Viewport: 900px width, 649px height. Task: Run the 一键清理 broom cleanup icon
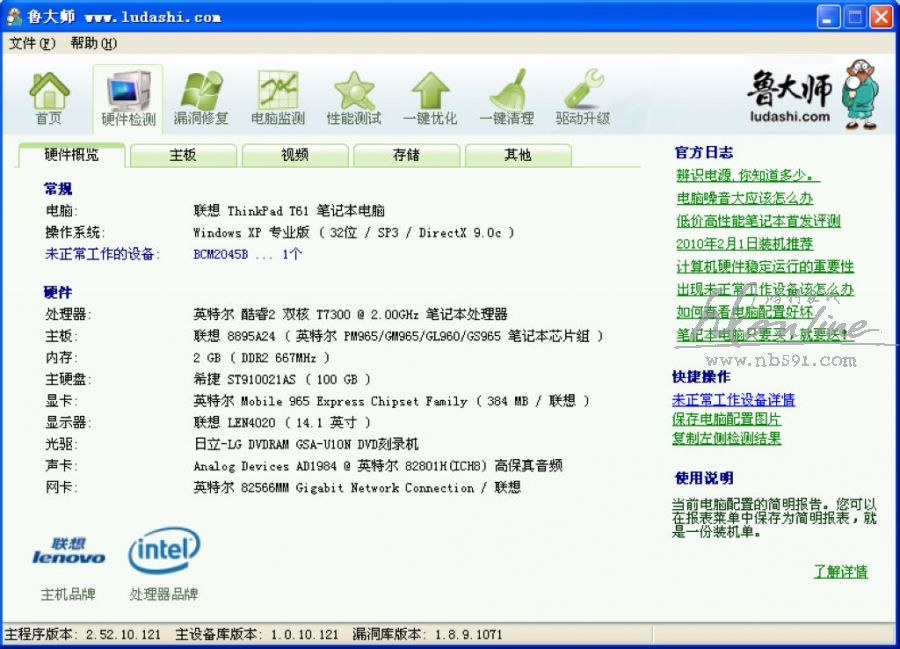pyautogui.click(x=506, y=98)
